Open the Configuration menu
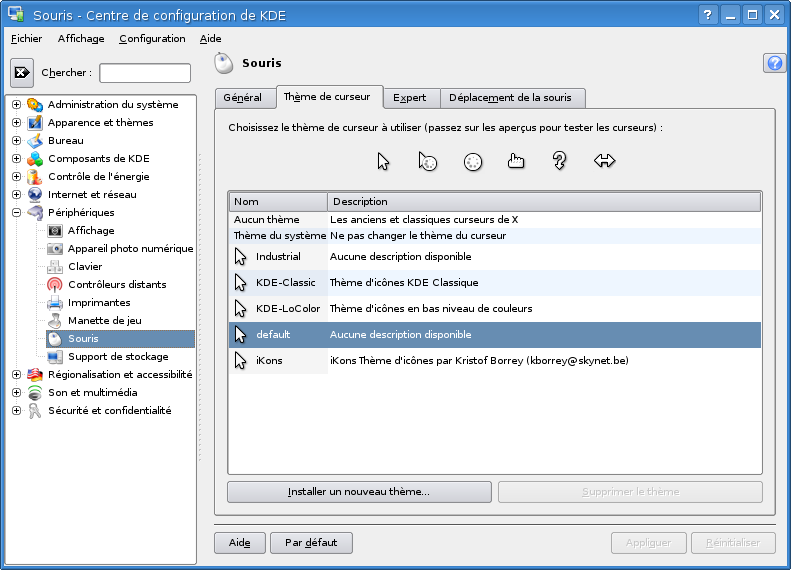Viewport: 791px width, 570px height. [x=152, y=39]
